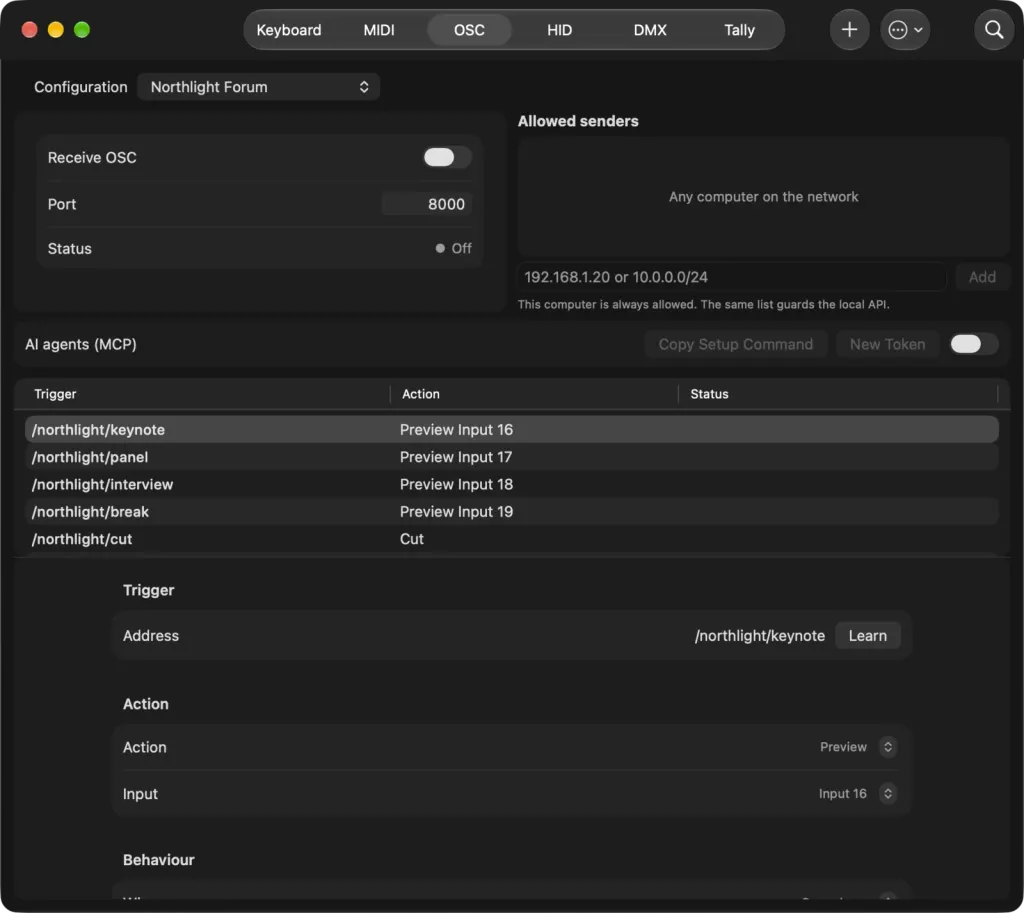The width and height of the screenshot is (1024, 913).
Task: Select the /northlight/break trigger row
Action: tap(512, 512)
